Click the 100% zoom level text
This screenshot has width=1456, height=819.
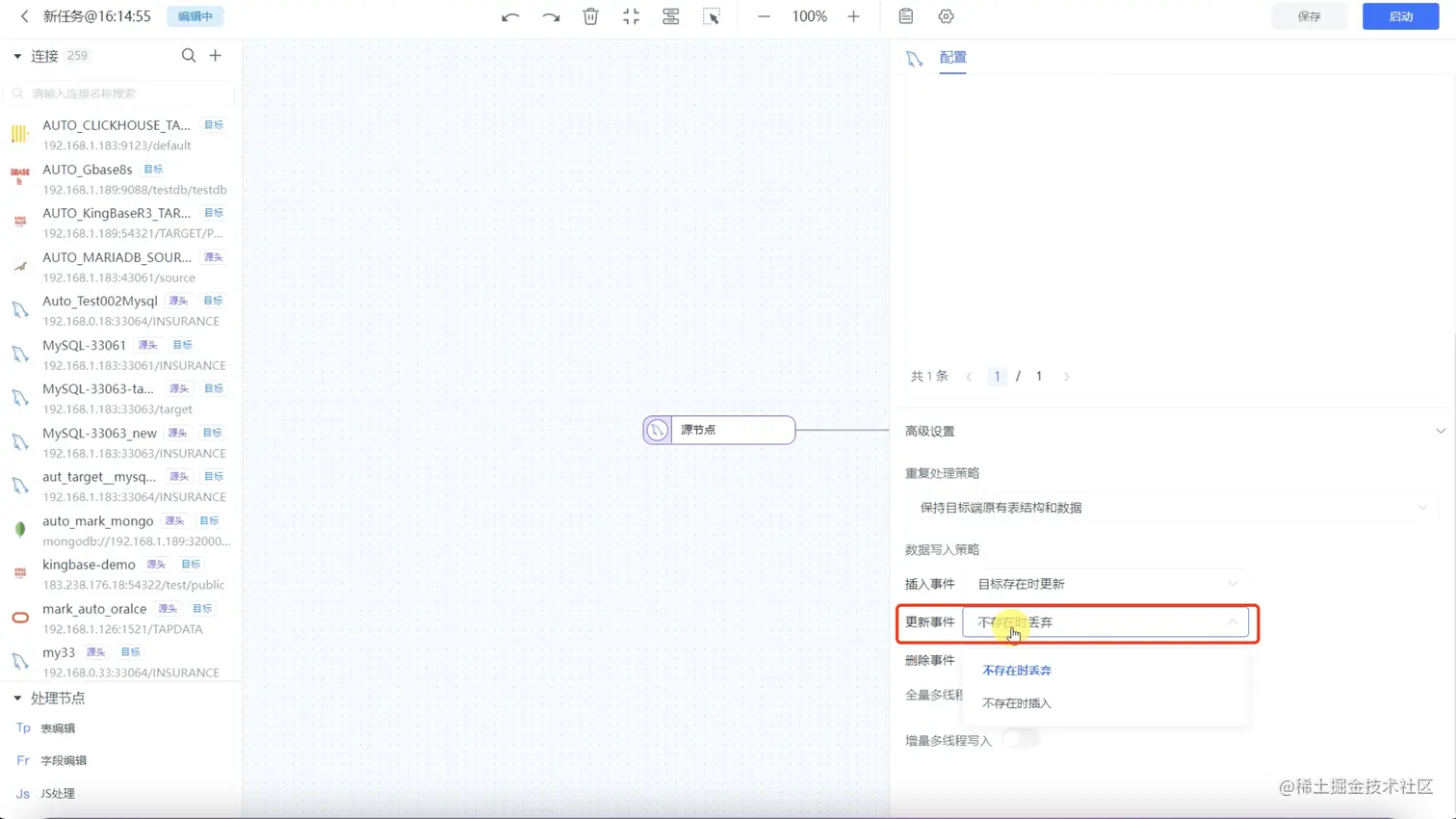click(x=809, y=16)
